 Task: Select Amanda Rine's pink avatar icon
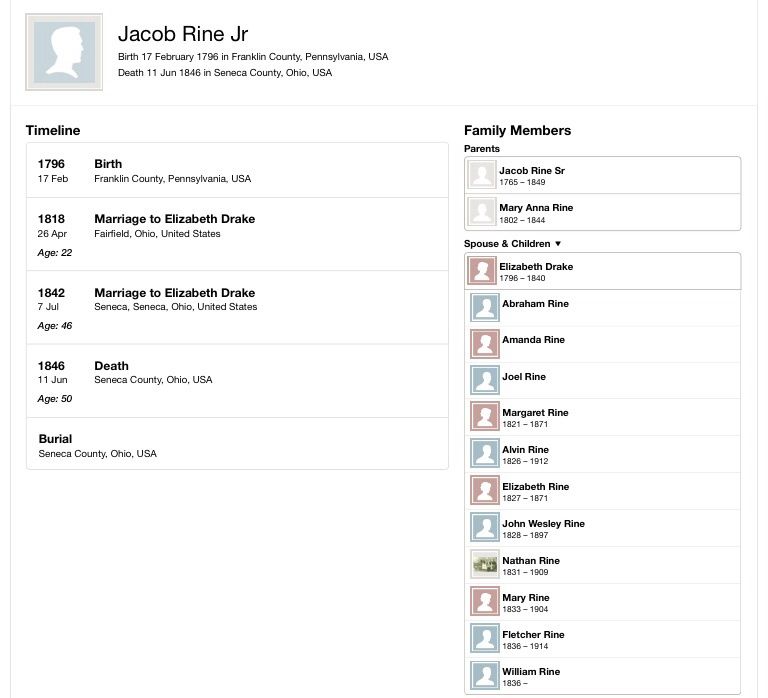[x=485, y=344]
